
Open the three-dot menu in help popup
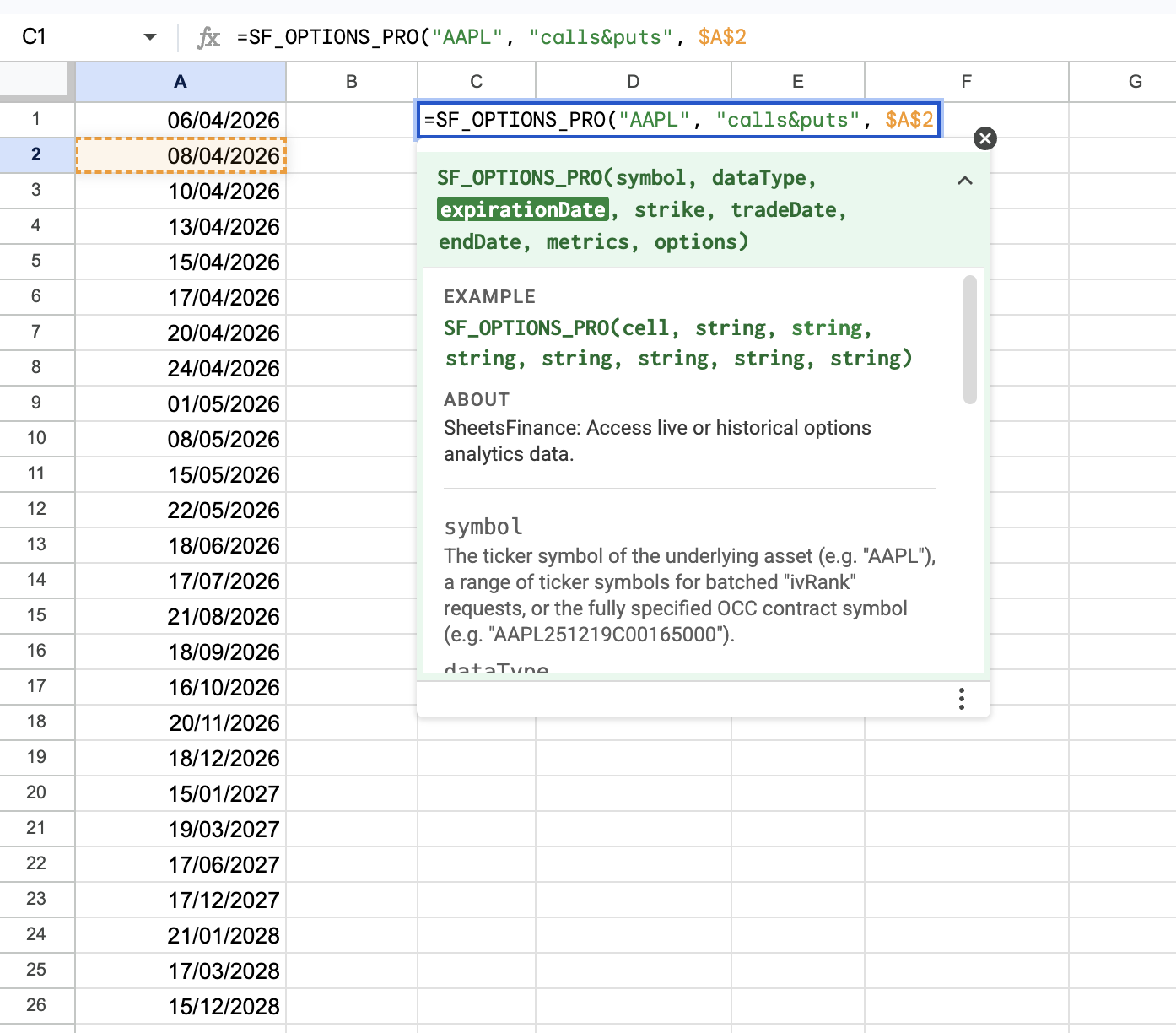[x=962, y=699]
